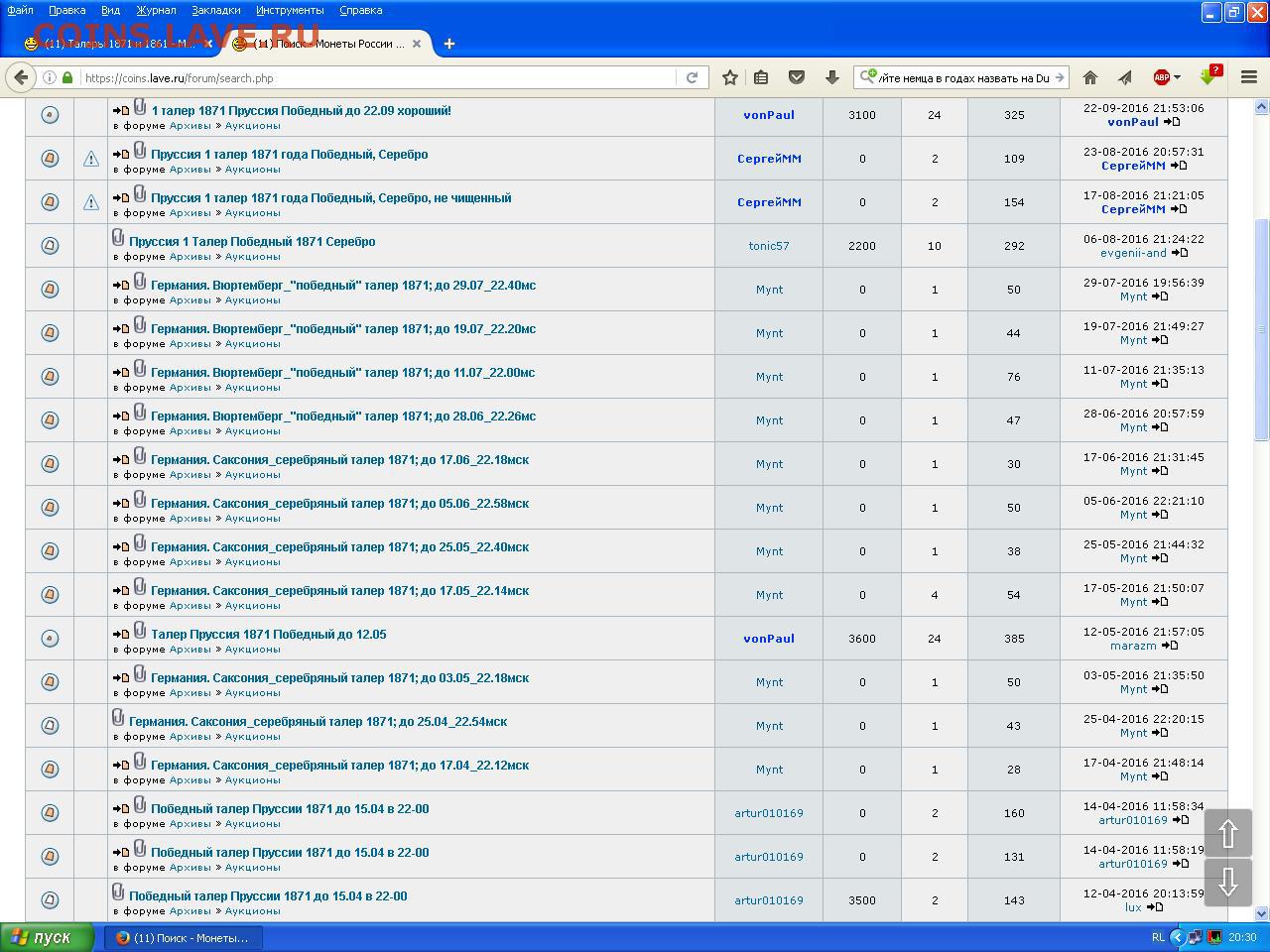Open thread "Пруссия 1 талер 1871 года Победный, Серебро, не чищенный"

[331, 197]
